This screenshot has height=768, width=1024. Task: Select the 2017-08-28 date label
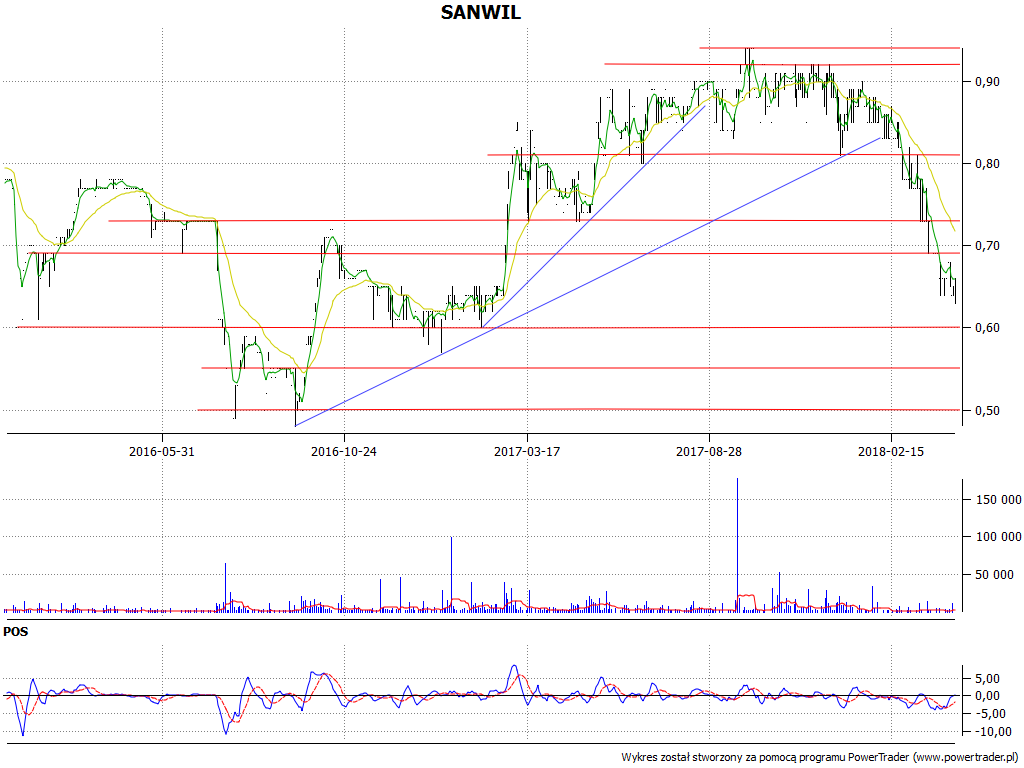pos(709,451)
